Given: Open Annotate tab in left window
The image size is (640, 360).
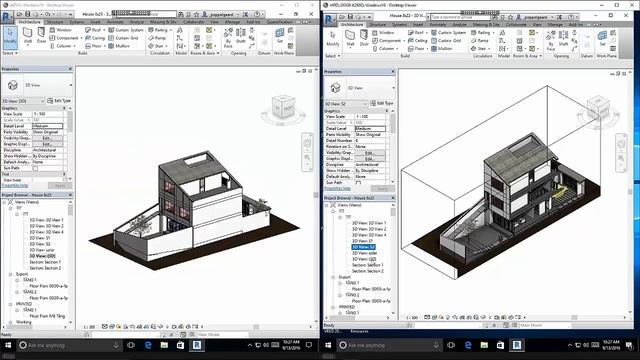Looking at the screenshot, I should pyautogui.click(x=115, y=22).
